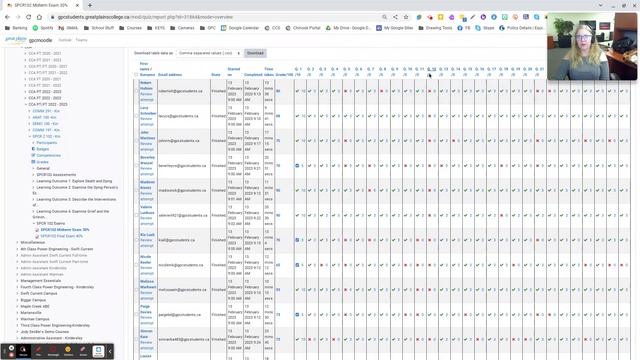The width and height of the screenshot is (640, 360).
Task: Expand SPCR102 Assessments section
Action: tap(33, 175)
